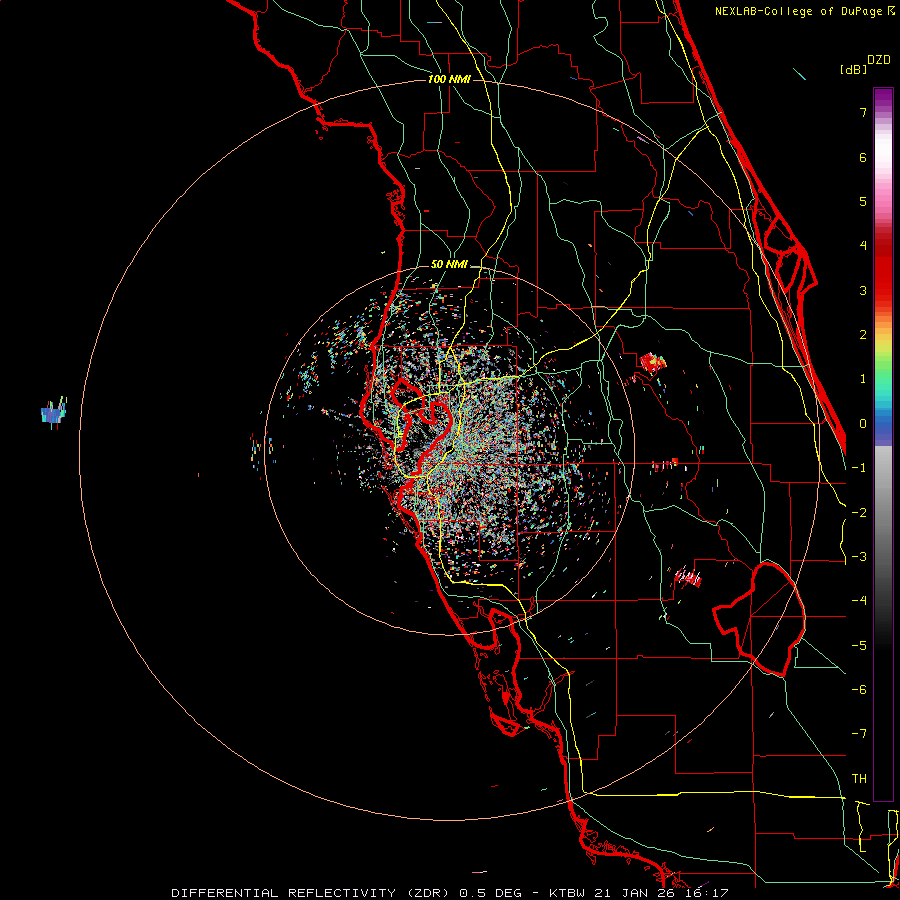Viewport: 900px width, 900px height.
Task: Click the -2 value on color scale
Action: click(859, 513)
